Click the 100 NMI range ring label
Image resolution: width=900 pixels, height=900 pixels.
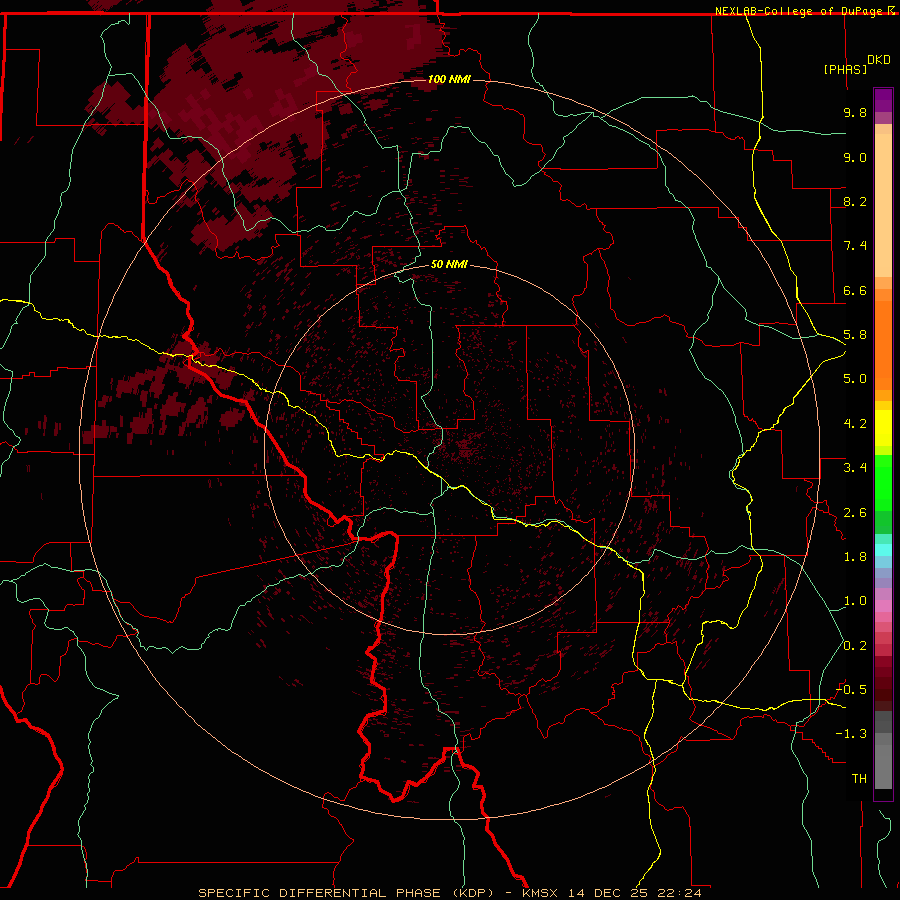[x=449, y=79]
